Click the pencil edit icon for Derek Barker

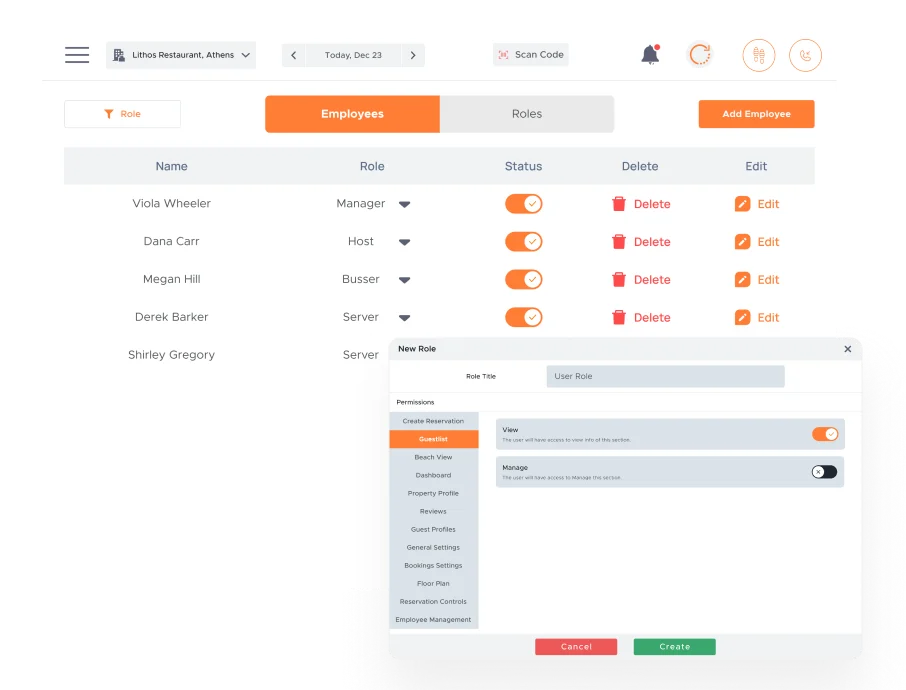(742, 317)
